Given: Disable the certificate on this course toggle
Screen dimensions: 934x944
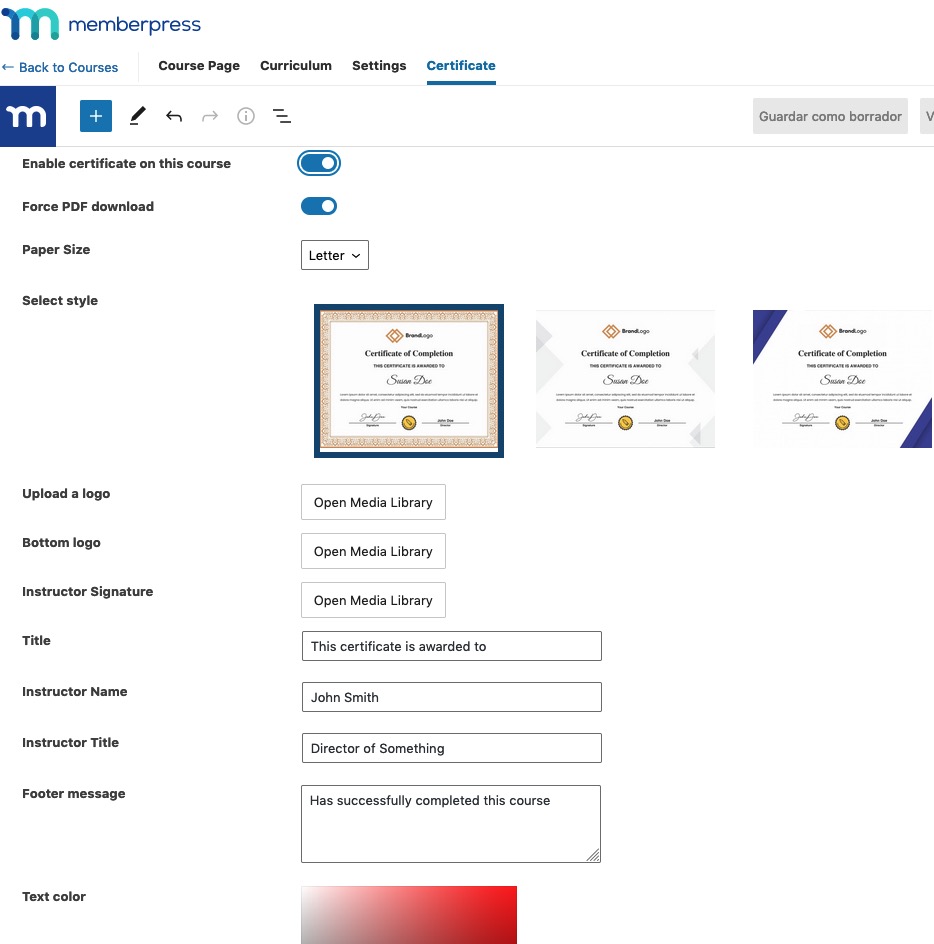Looking at the screenshot, I should (x=319, y=163).
